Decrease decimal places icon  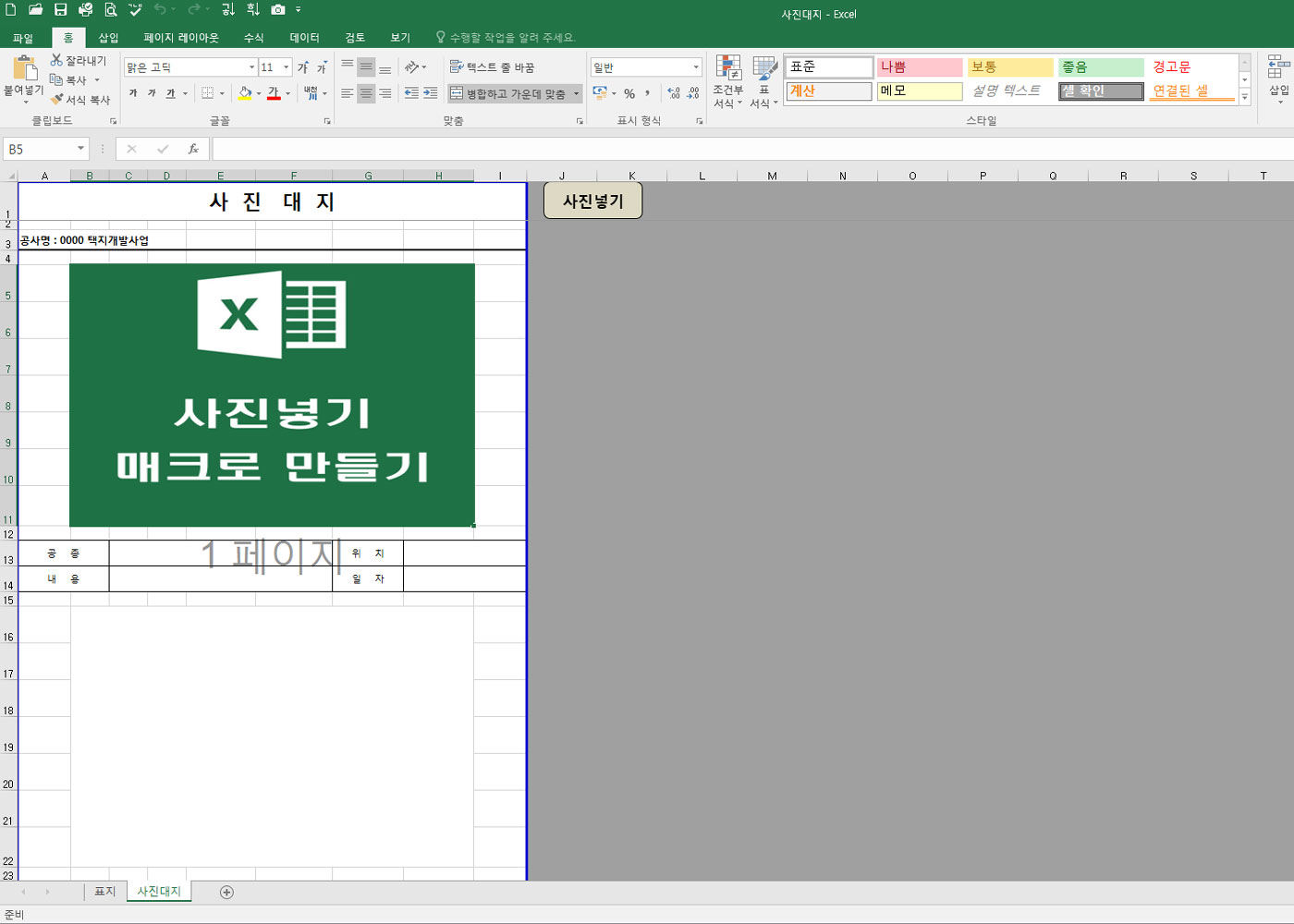(693, 93)
